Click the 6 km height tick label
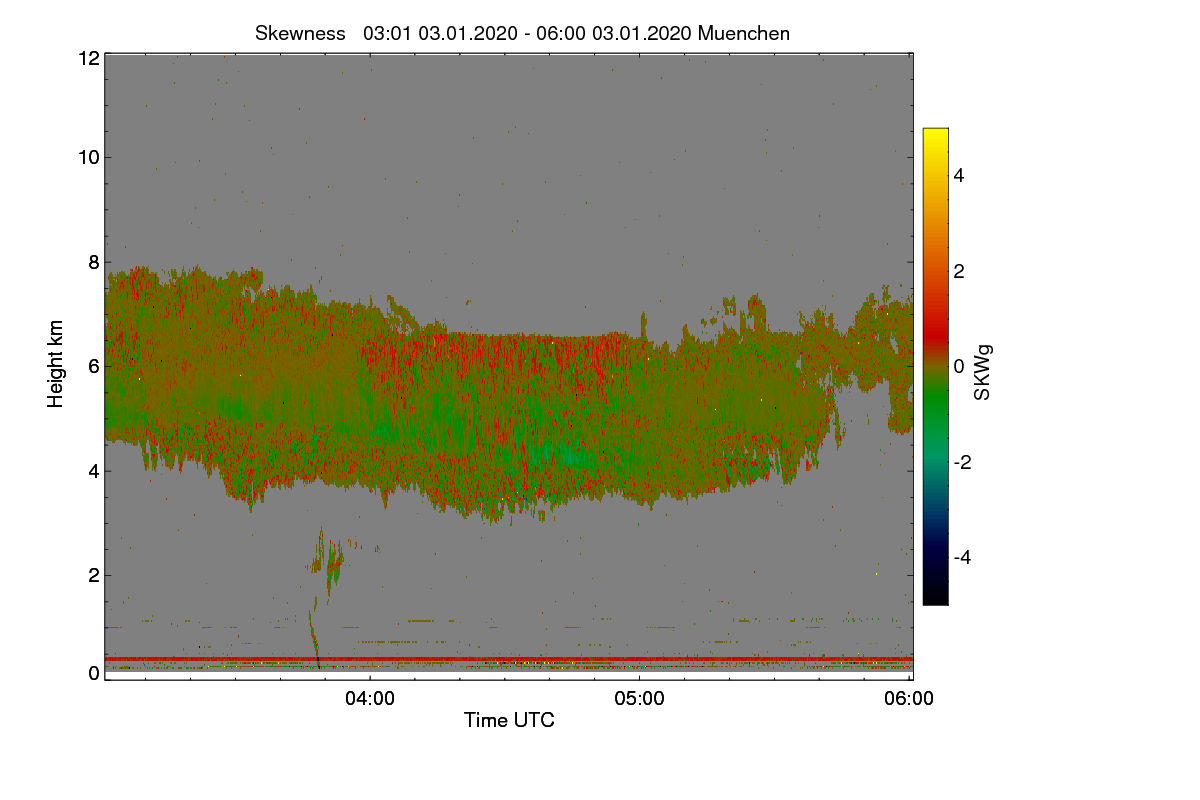The width and height of the screenshot is (1200, 800). (93, 366)
